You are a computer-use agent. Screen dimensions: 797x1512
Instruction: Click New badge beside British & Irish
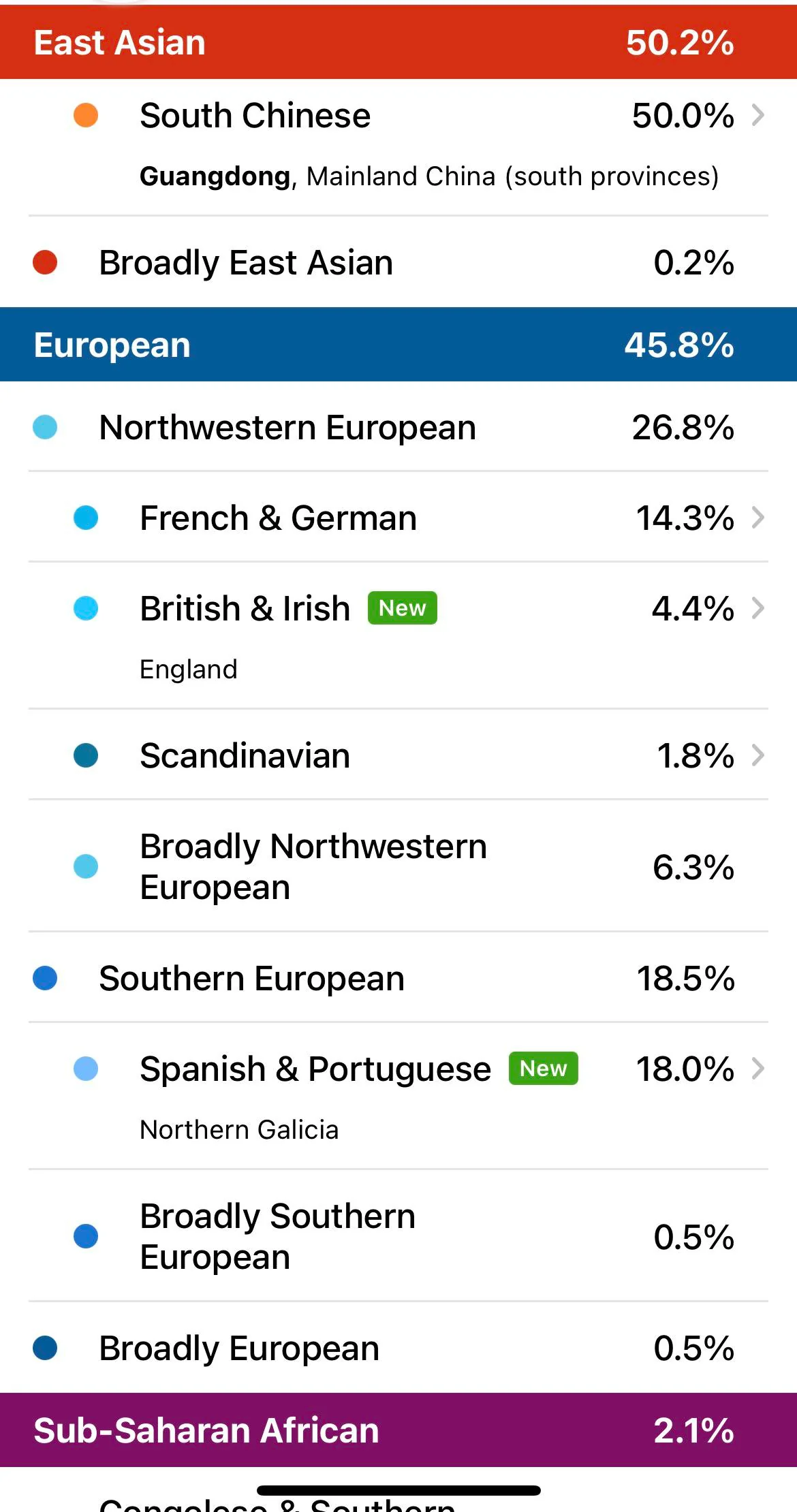point(403,608)
